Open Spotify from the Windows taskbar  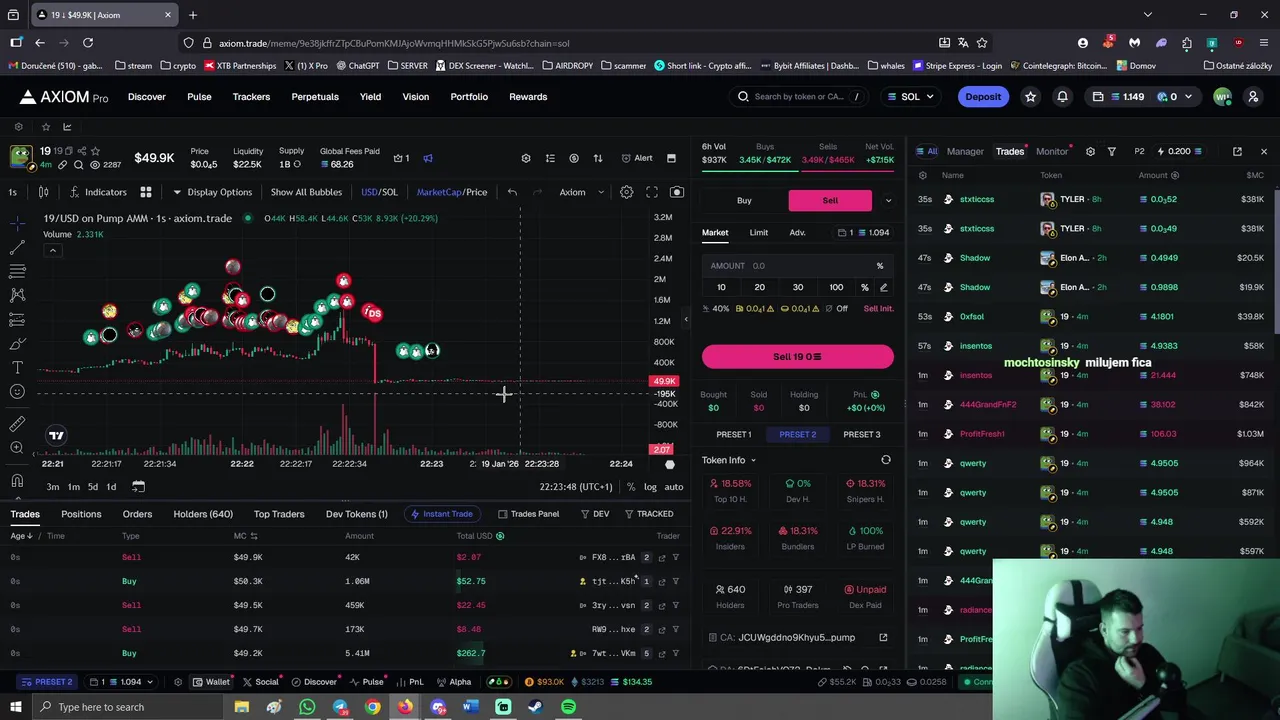tap(568, 707)
